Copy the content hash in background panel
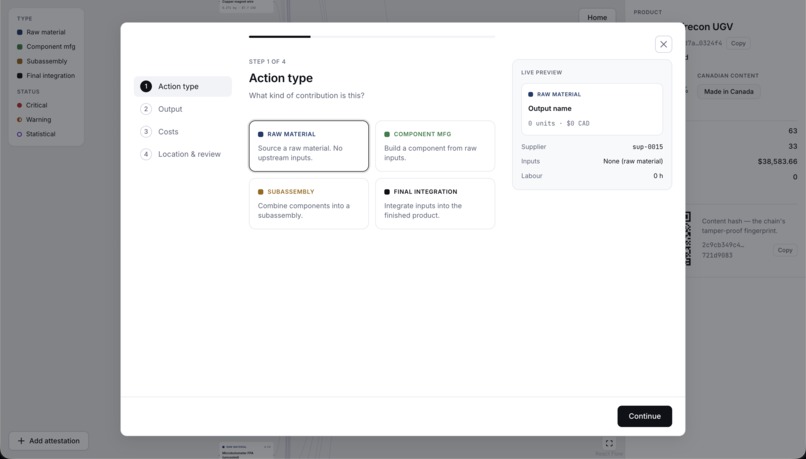 (x=784, y=250)
